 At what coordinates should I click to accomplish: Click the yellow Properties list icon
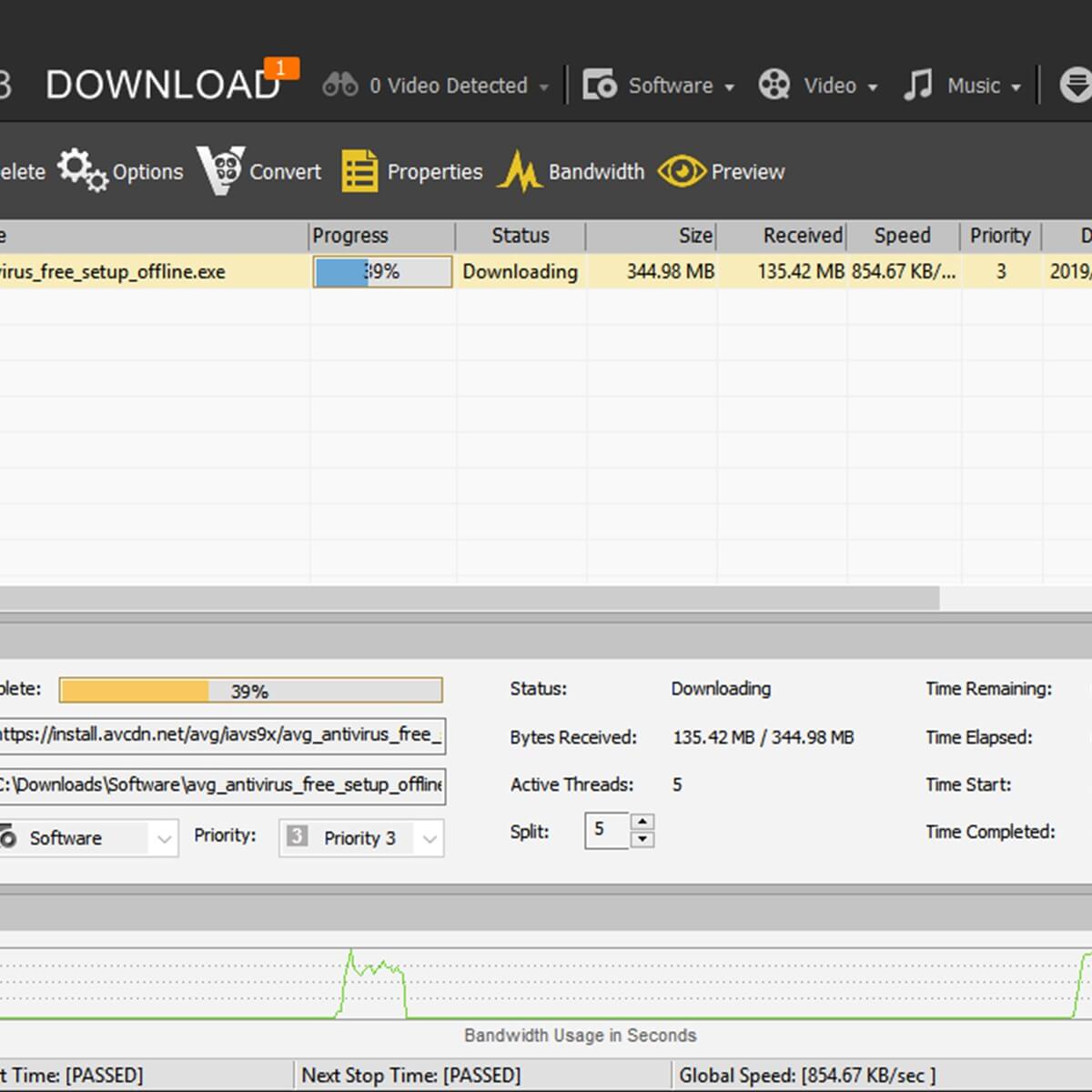pyautogui.click(x=359, y=170)
